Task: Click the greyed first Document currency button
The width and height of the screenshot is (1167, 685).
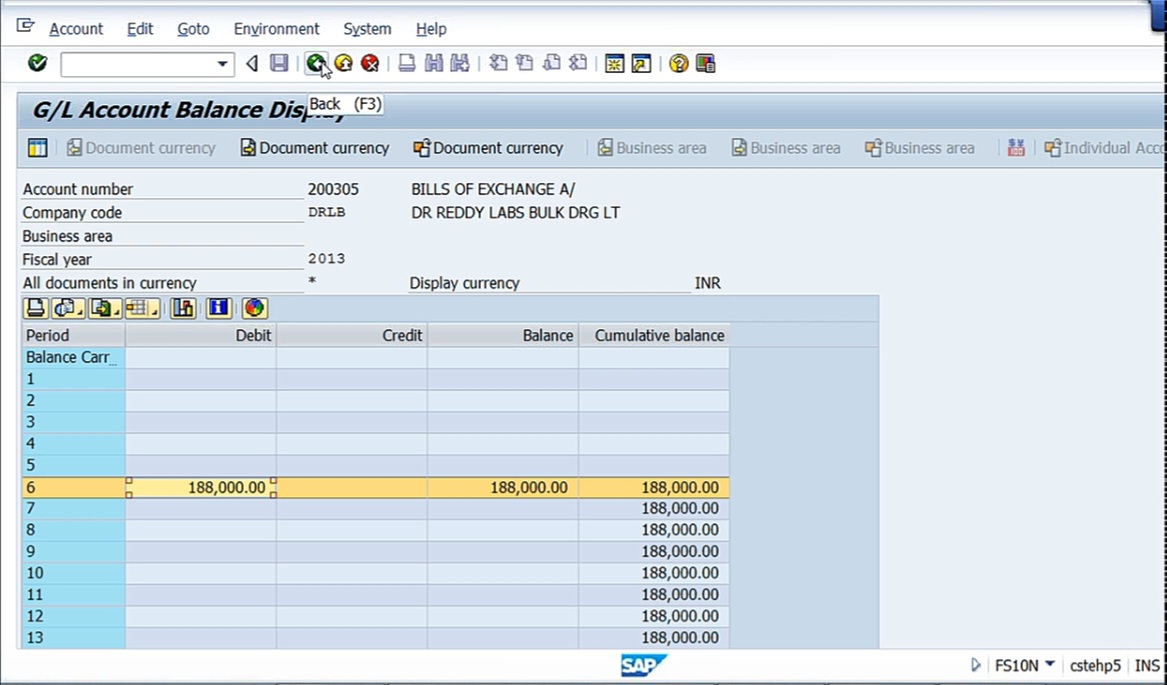Action: (x=141, y=148)
